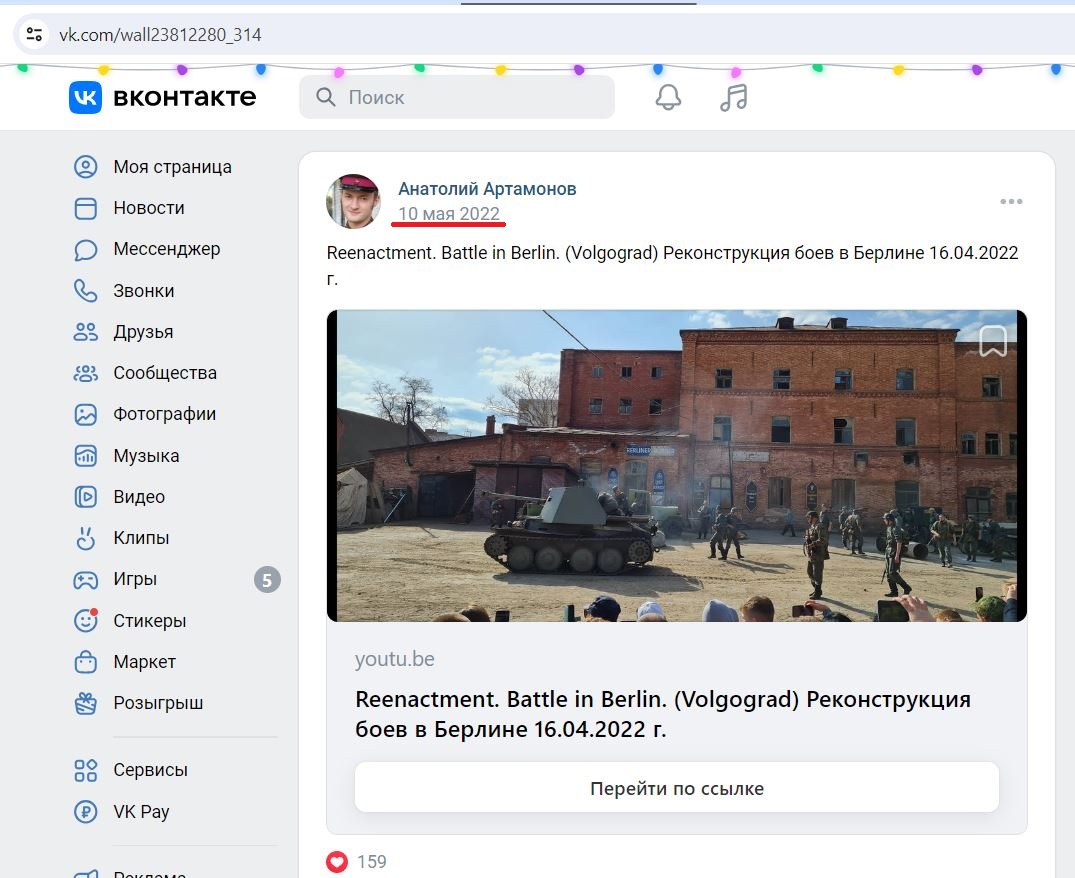Viewport: 1075px width, 878px height.
Task: Click the post text Reenactment. Battle in Berlin
Action: (x=673, y=265)
